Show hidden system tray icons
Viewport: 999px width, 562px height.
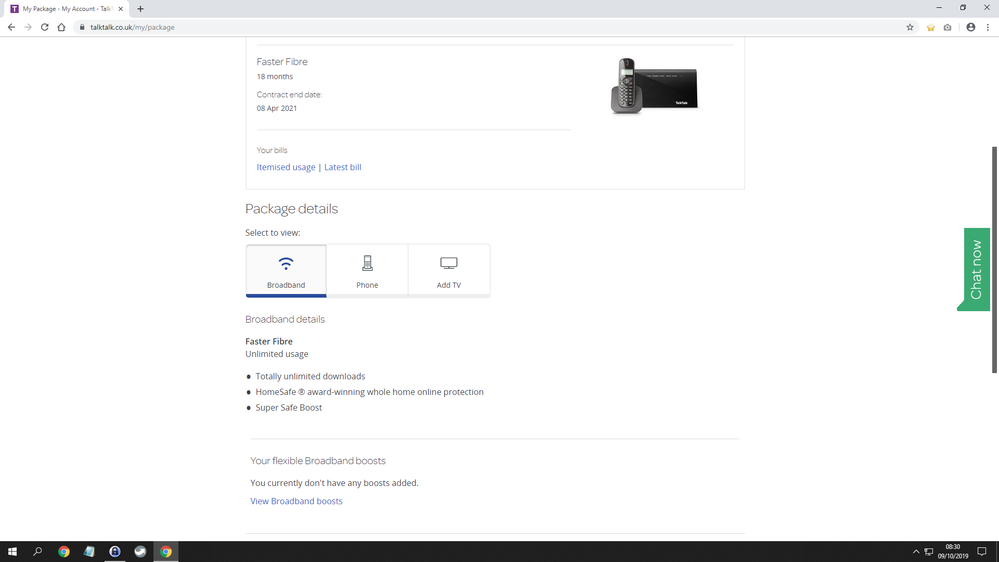tap(916, 551)
